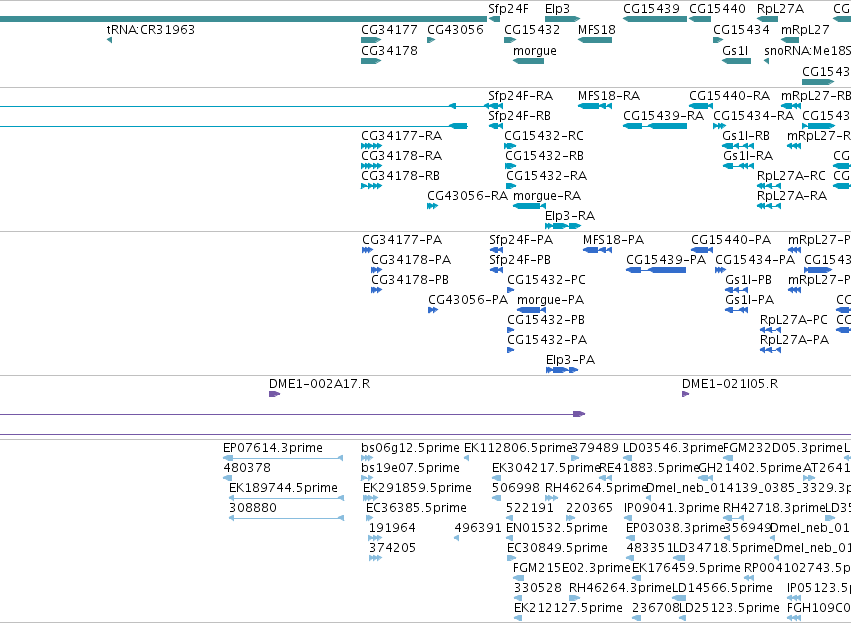Viewport: 851px width, 623px height.
Task: Click the MFS18-RA transcript label
Action: pyautogui.click(x=609, y=96)
